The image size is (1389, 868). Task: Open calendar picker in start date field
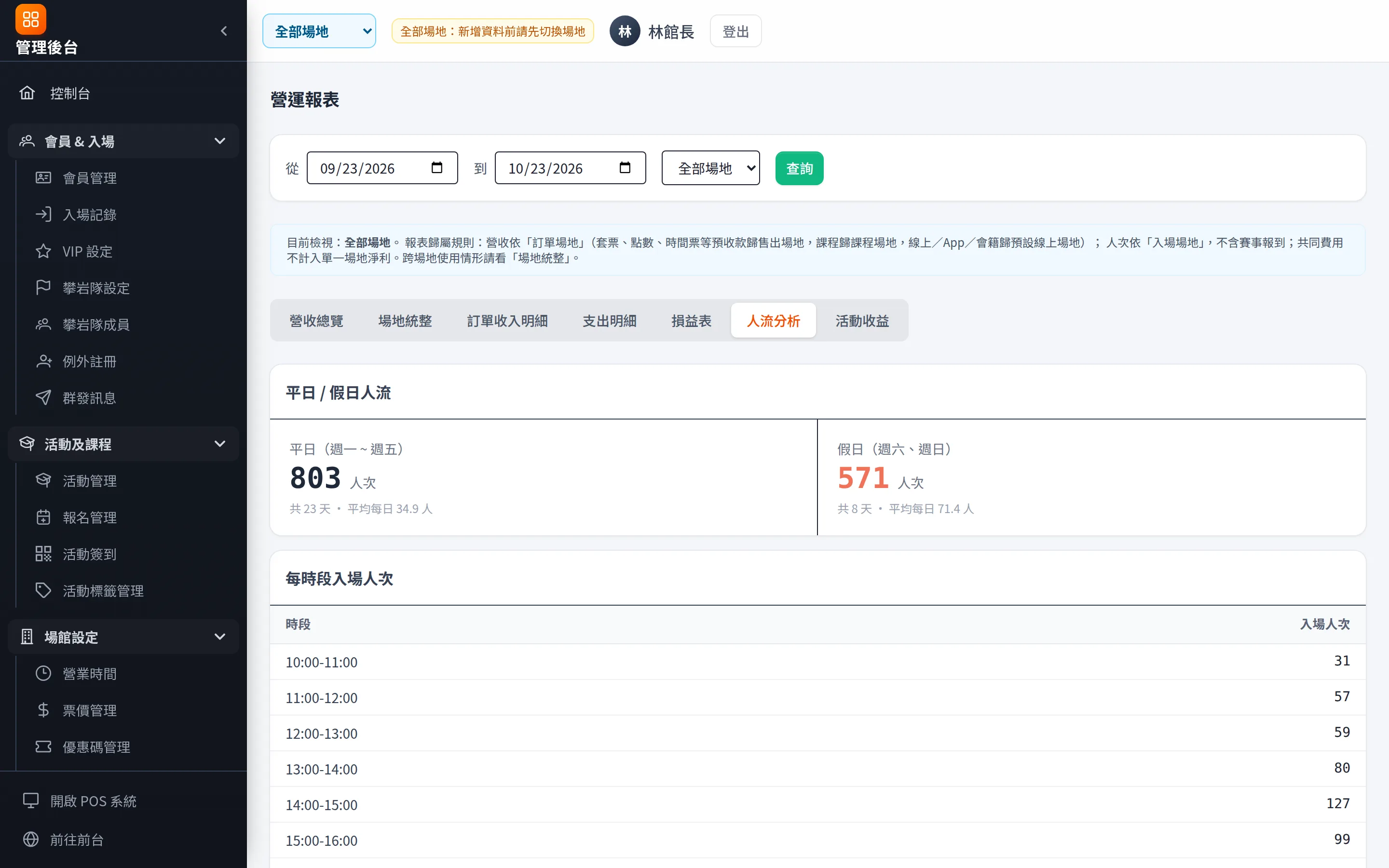437,168
